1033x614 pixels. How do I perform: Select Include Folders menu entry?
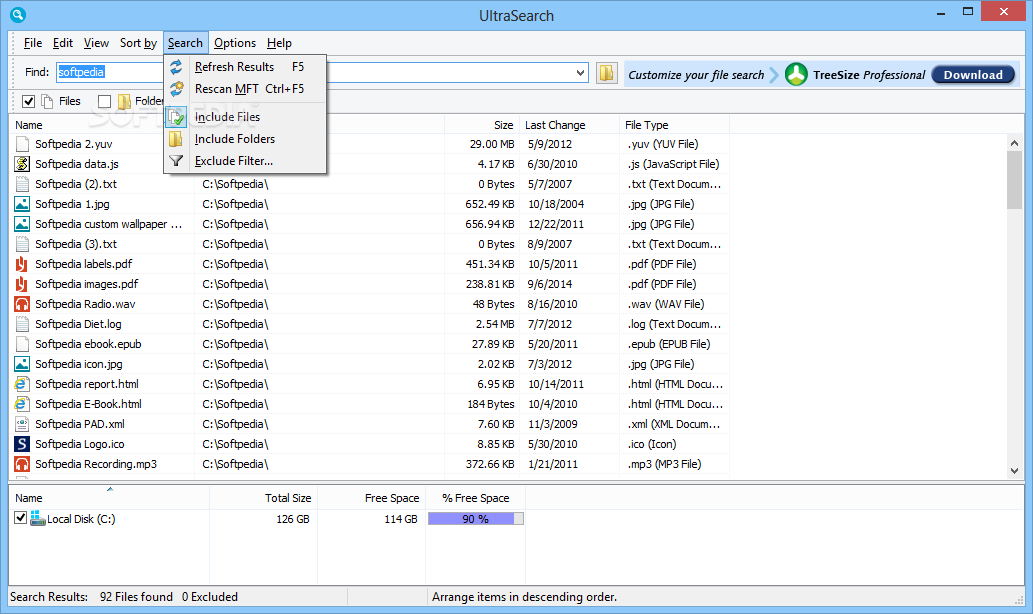pyautogui.click(x=245, y=139)
